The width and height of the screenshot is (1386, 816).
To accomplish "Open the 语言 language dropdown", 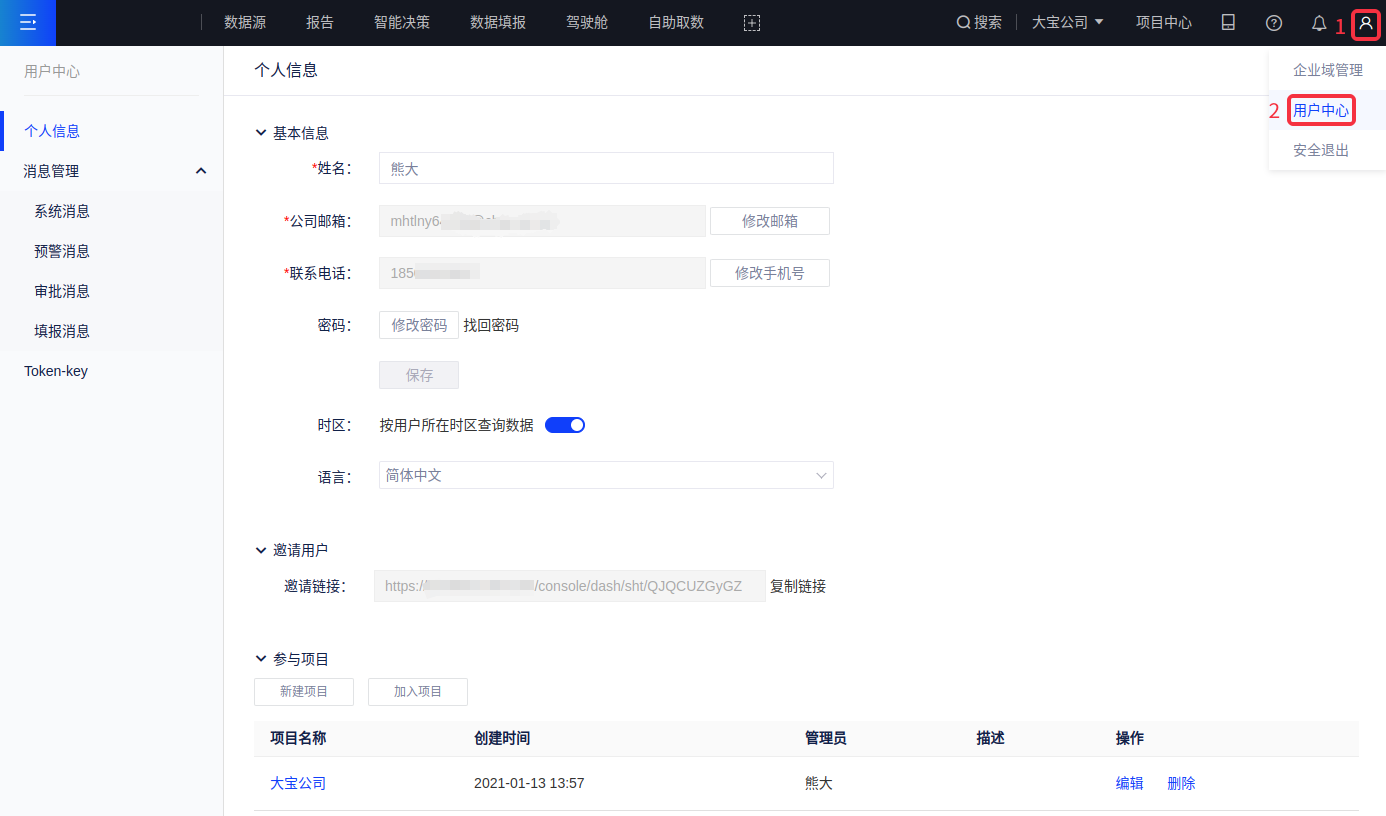I will pos(606,475).
